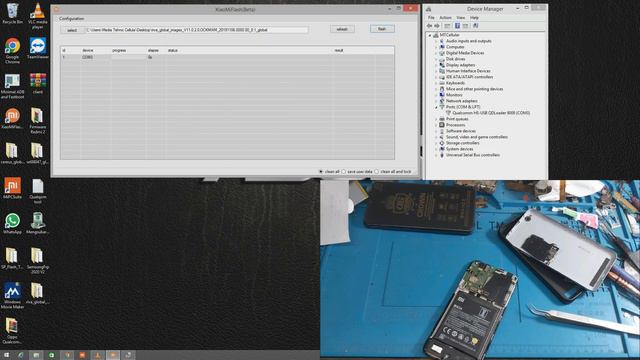Launch VLC media player from desktop
The image size is (640, 360).
coord(38,16)
